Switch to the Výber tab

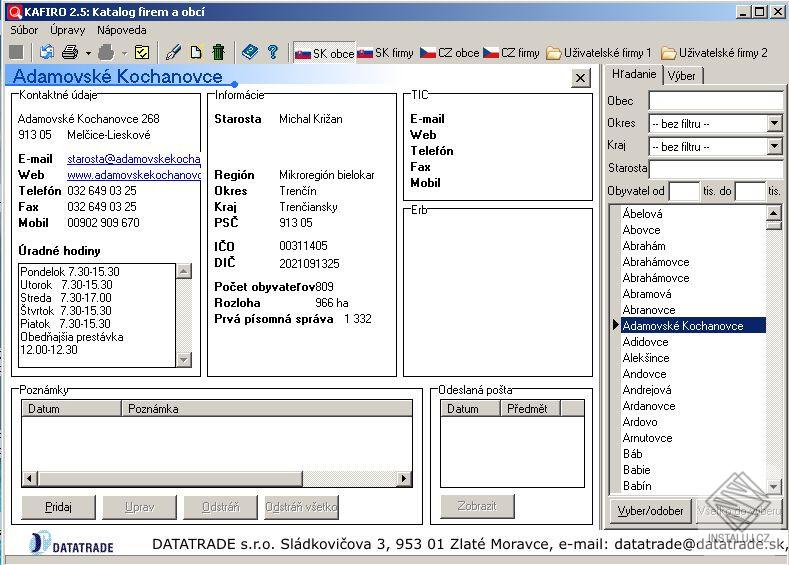tap(682, 76)
